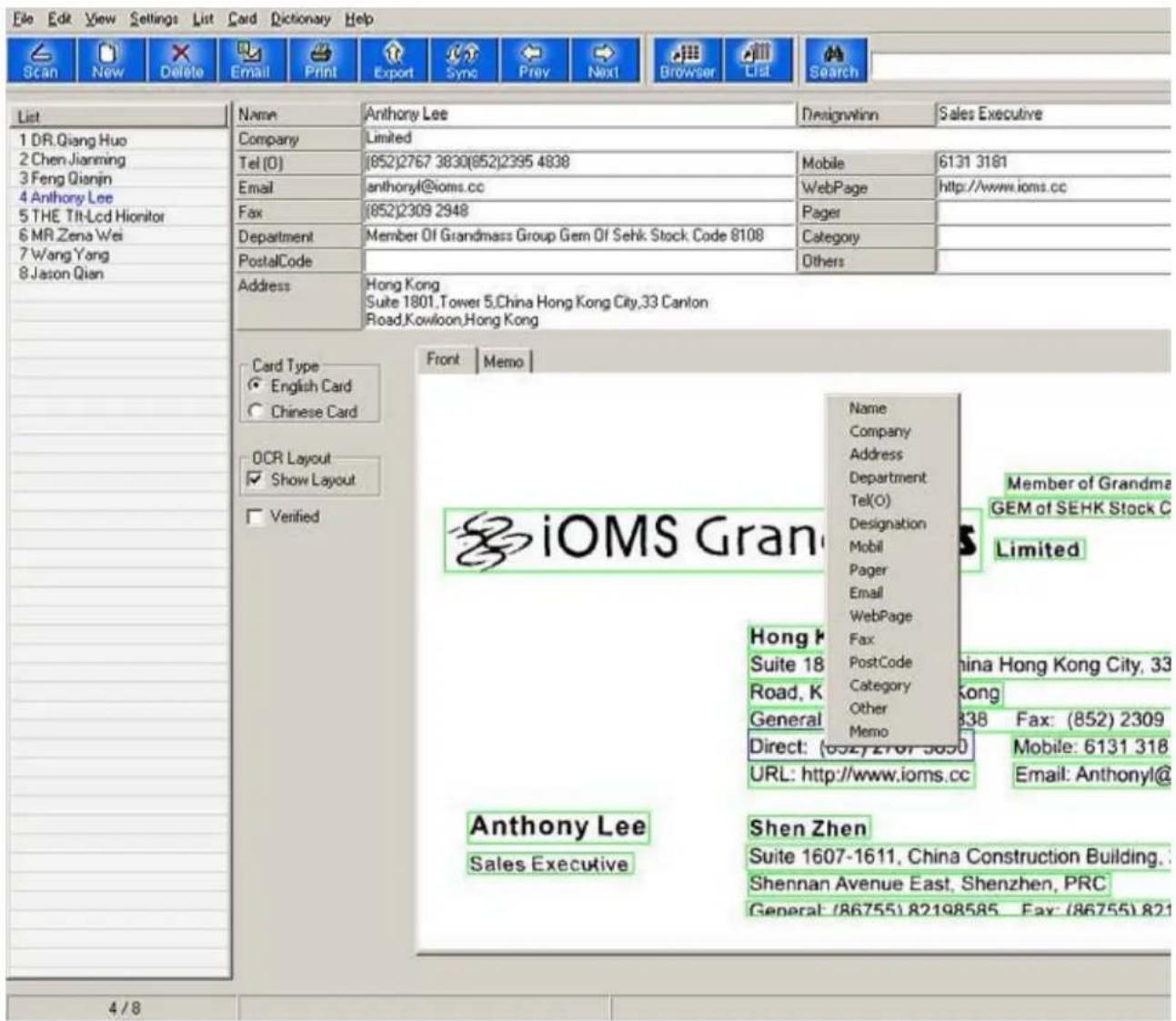Switch to the Memo tab
1176x1021 pixels.
(x=503, y=362)
